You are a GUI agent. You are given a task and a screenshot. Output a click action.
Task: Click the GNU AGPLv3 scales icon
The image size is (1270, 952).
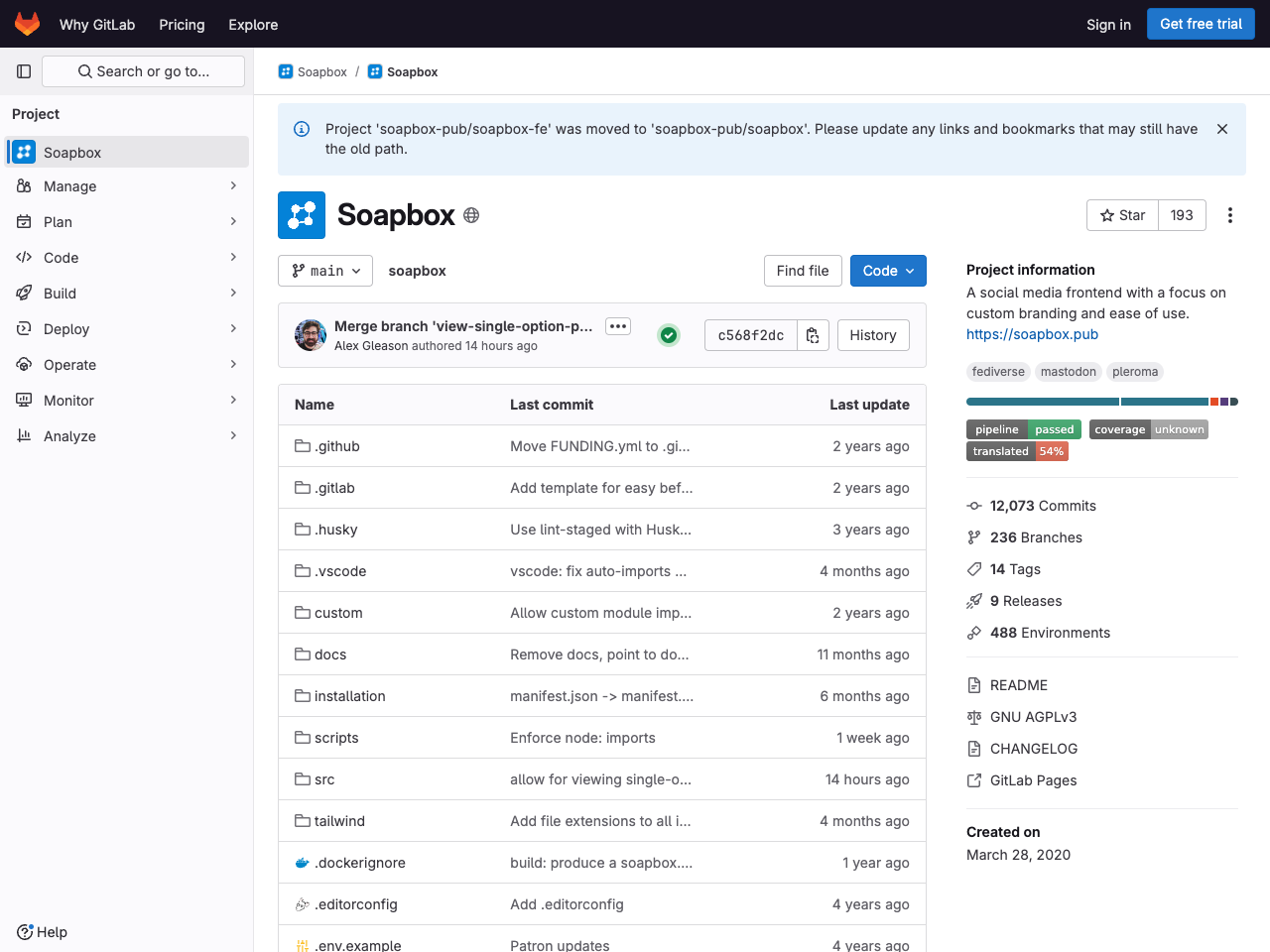tap(974, 717)
